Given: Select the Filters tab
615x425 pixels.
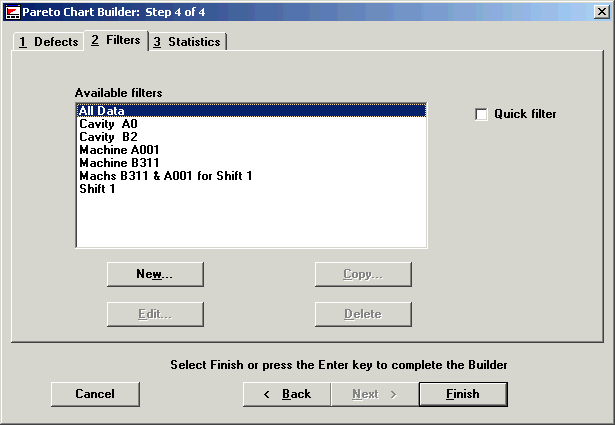Looking at the screenshot, I should pyautogui.click(x=114, y=40).
